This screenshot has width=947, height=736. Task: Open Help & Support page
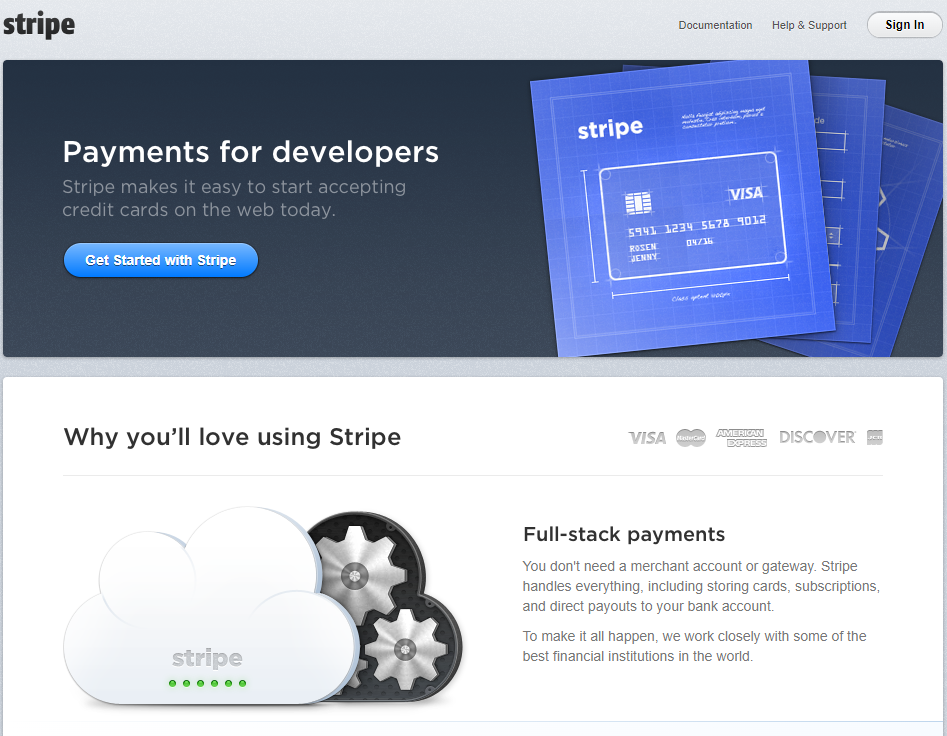click(809, 25)
